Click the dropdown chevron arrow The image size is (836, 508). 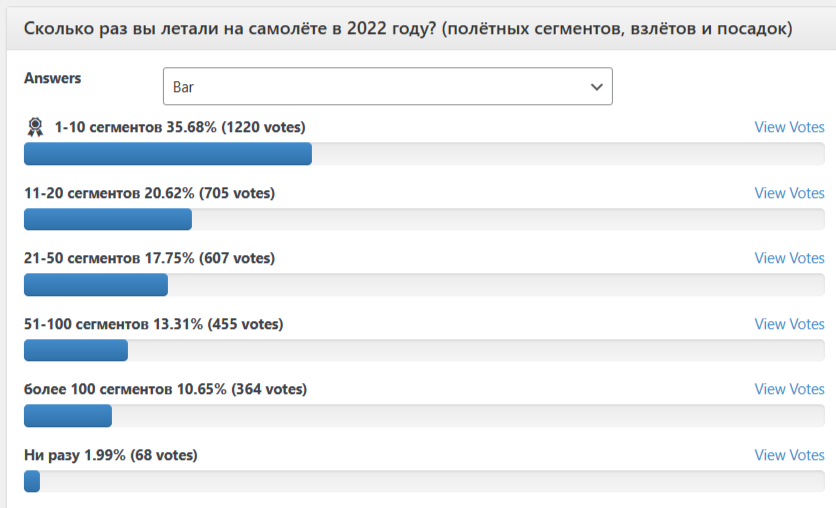tap(597, 87)
